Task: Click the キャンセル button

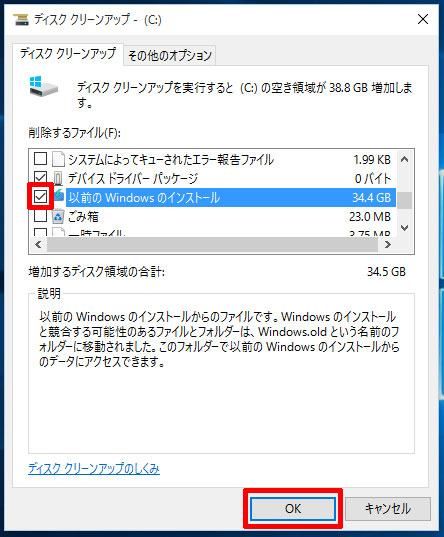Action: click(x=387, y=509)
